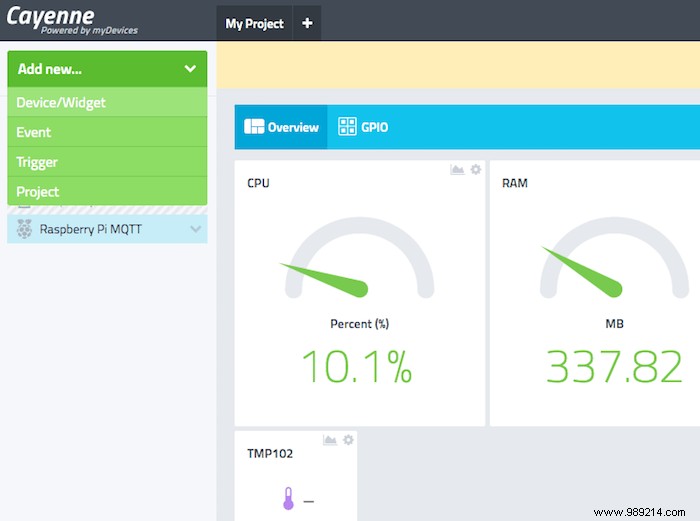The height and width of the screenshot is (521, 700).
Task: Click the Raspberry Pi device icon
Action: tap(25, 229)
